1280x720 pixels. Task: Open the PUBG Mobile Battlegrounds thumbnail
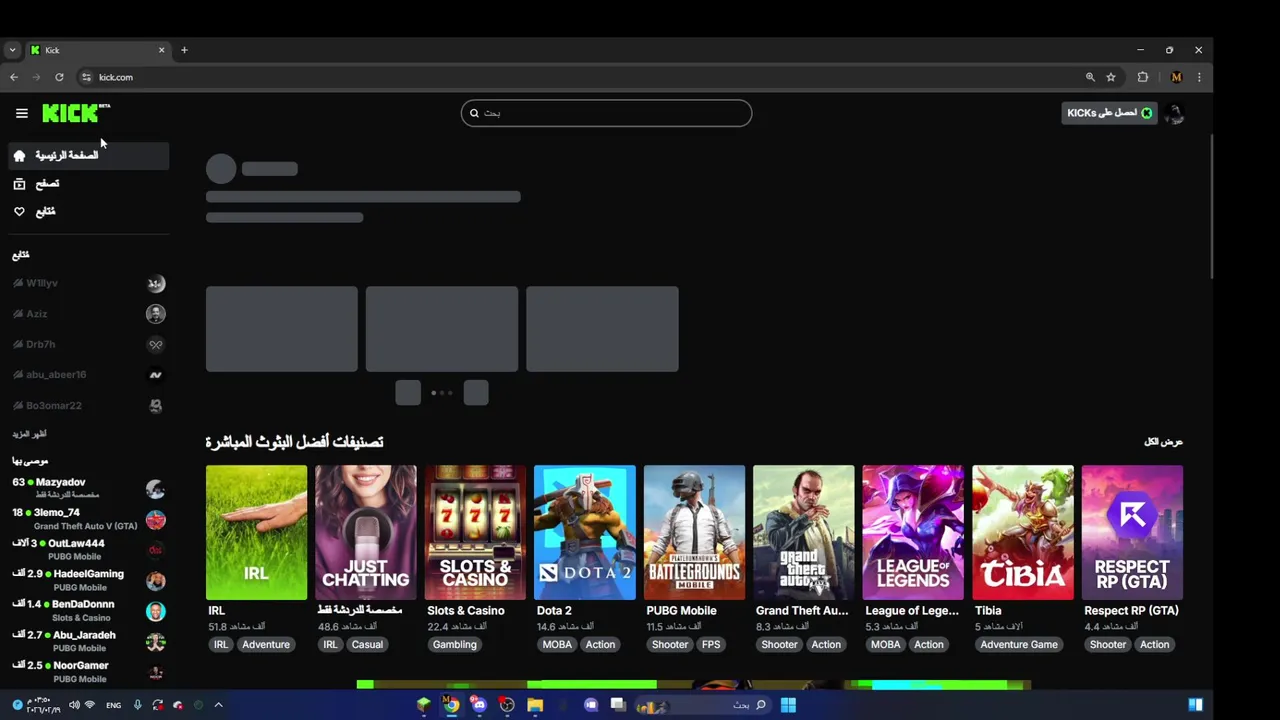pos(694,532)
